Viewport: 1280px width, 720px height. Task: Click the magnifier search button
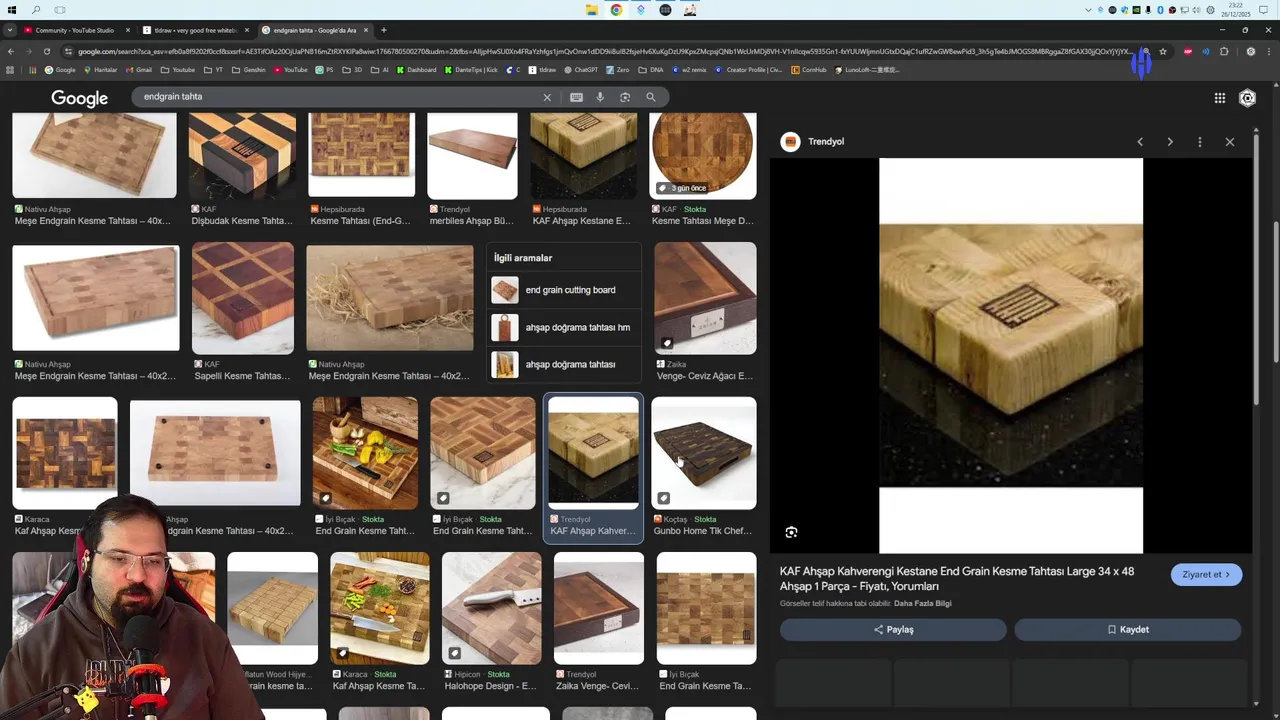[x=650, y=97]
